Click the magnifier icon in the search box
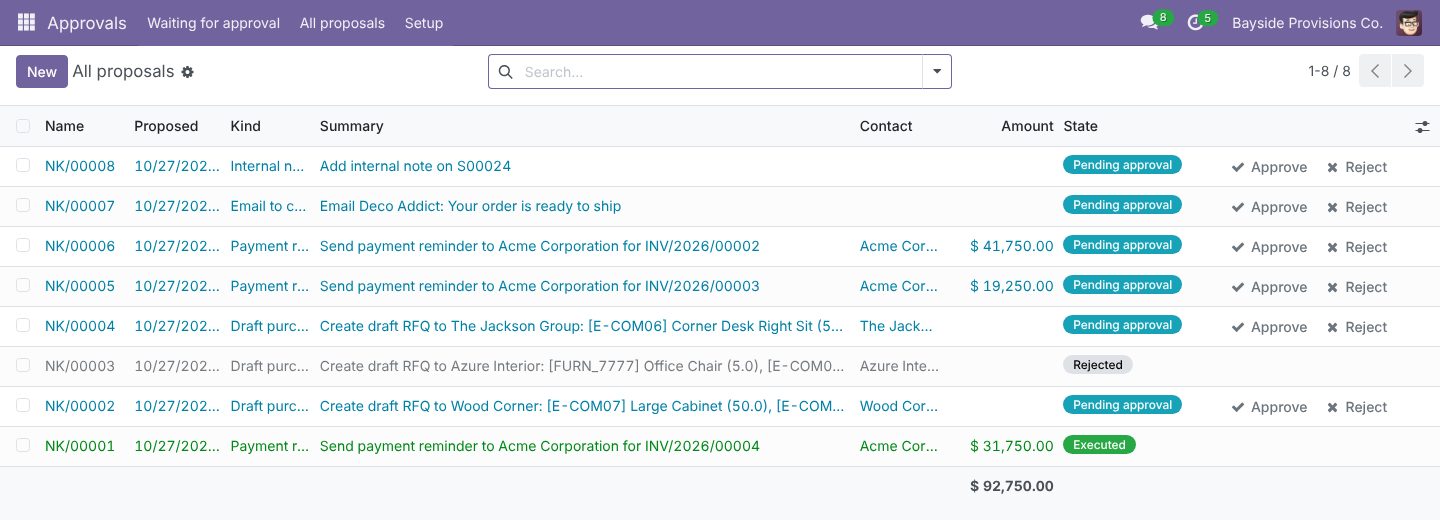 tap(505, 72)
